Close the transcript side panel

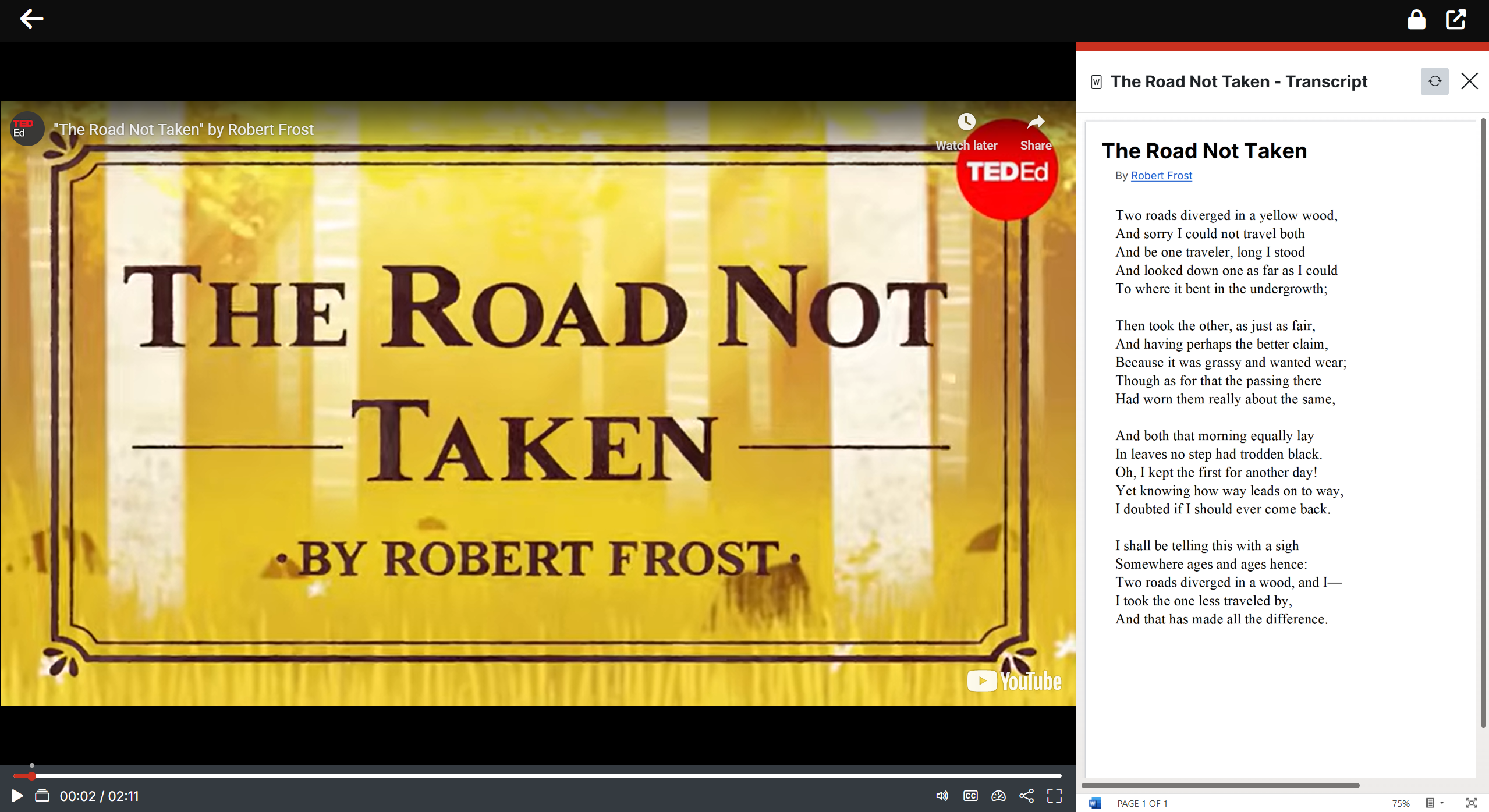click(1469, 81)
